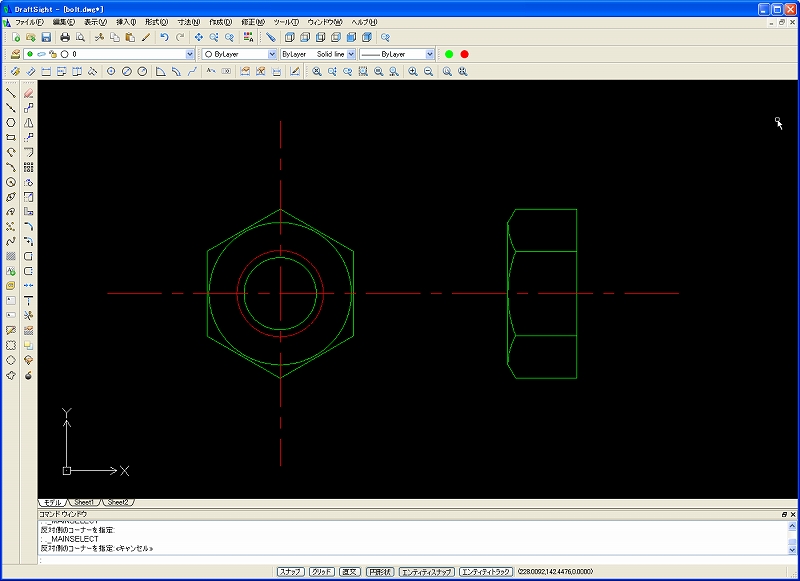Click the Undo arrow icon
Image resolution: width=800 pixels, height=581 pixels.
coord(164,37)
